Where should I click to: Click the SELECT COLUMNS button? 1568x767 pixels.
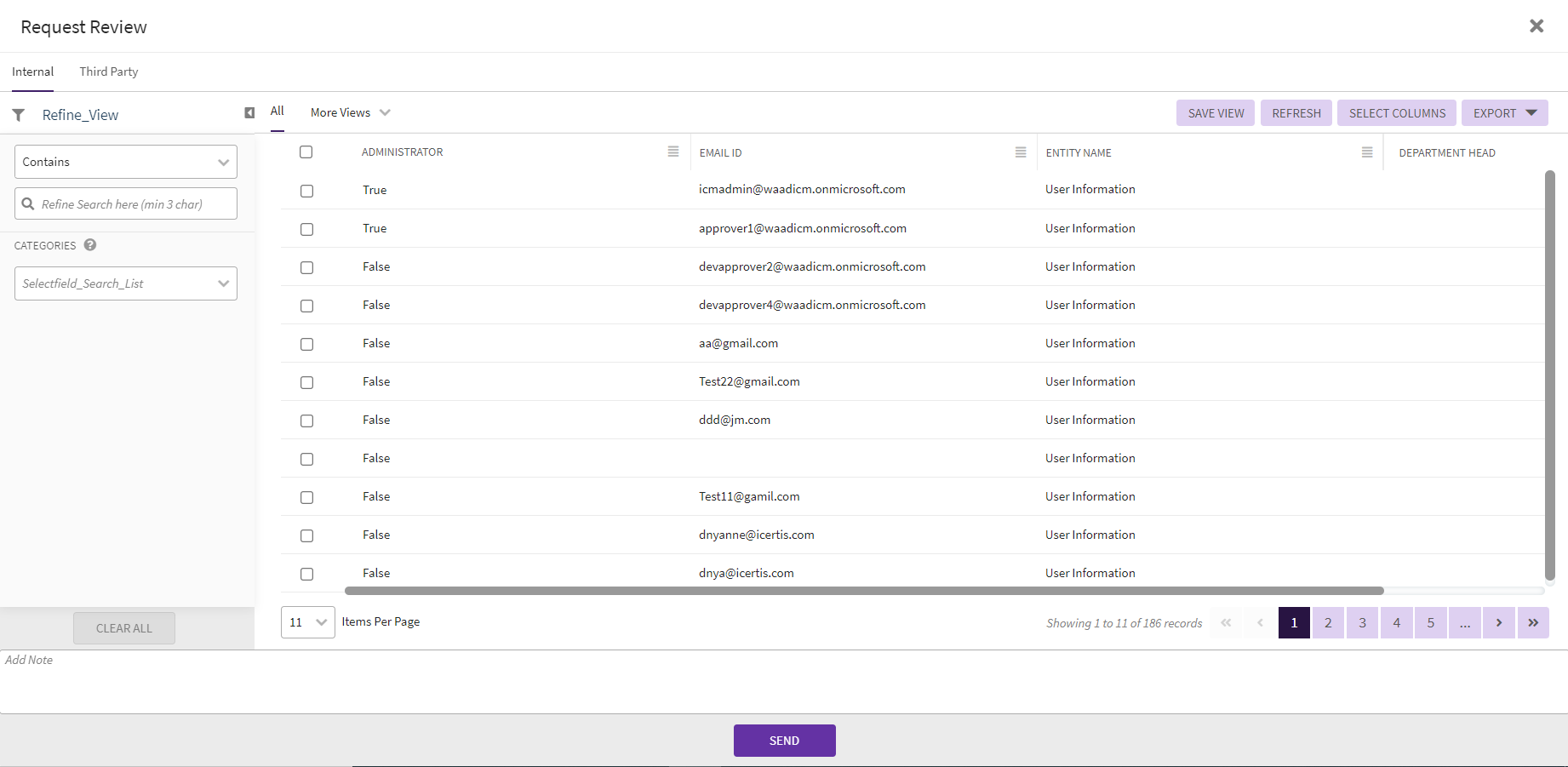tap(1397, 113)
